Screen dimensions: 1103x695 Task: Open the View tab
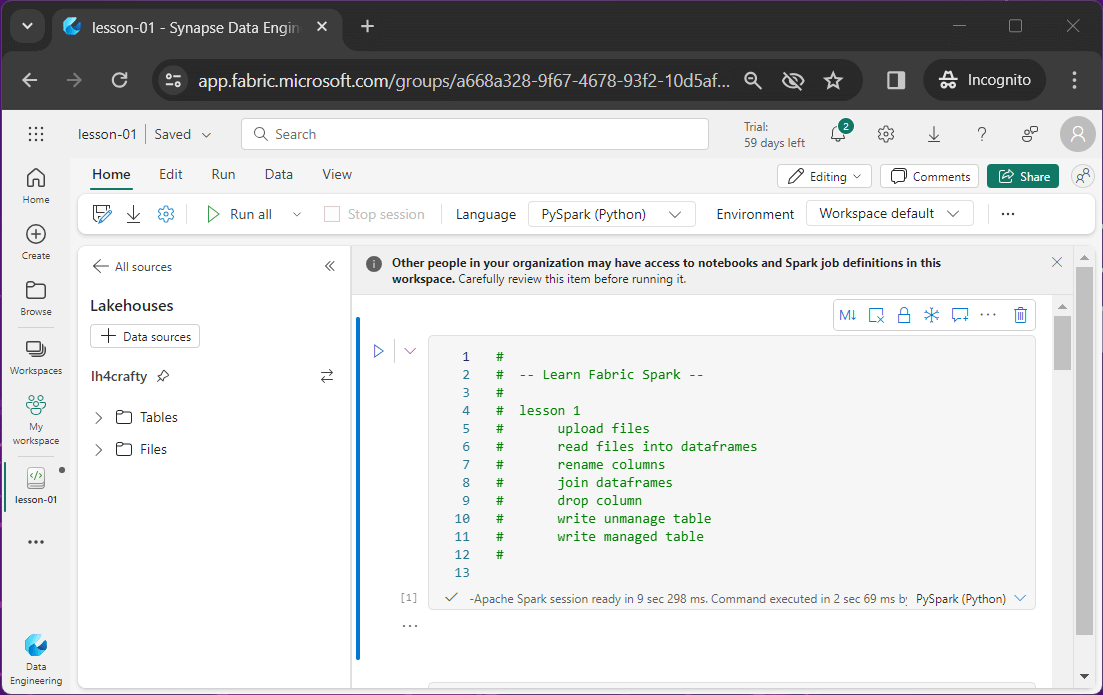(336, 174)
